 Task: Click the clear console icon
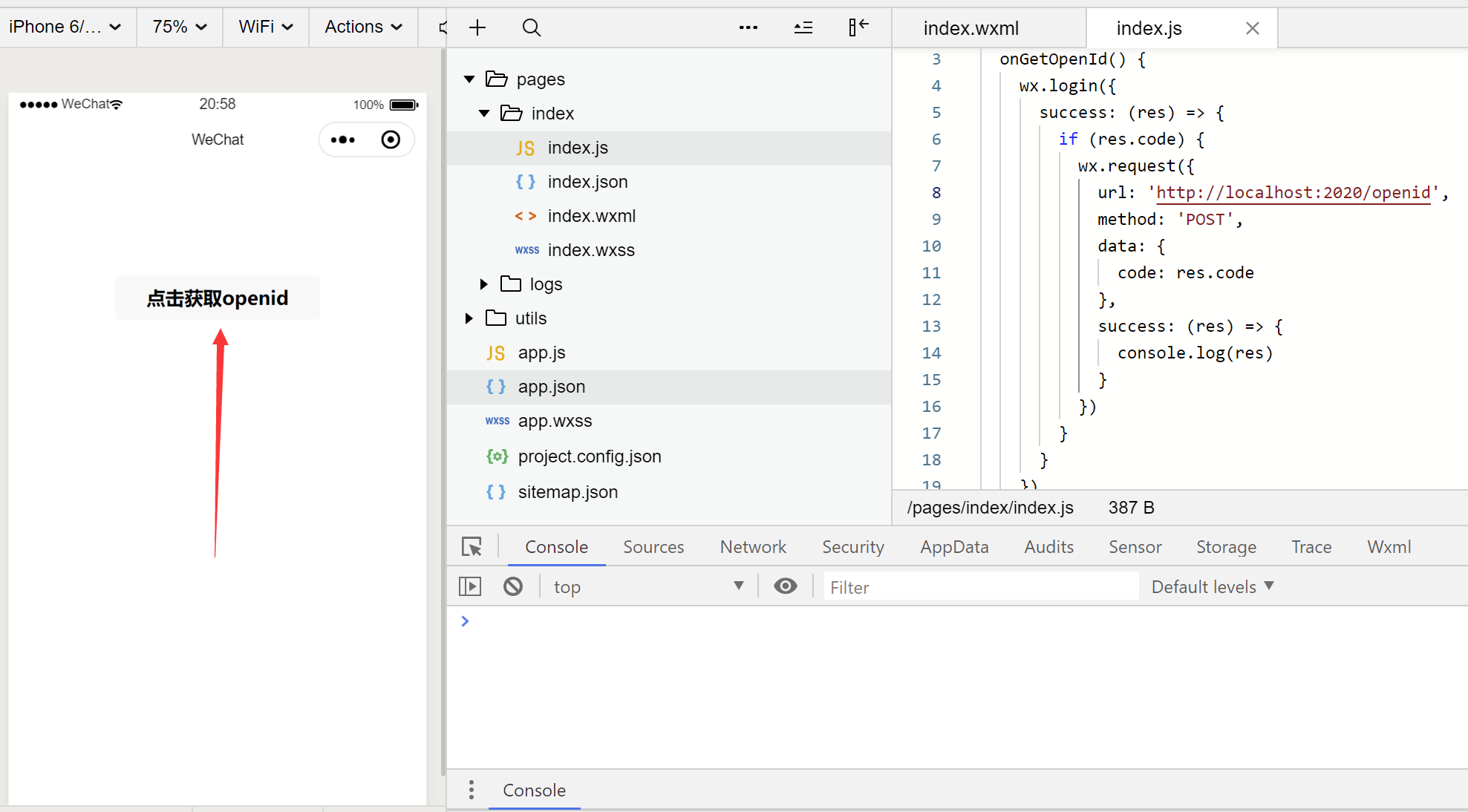(x=512, y=586)
